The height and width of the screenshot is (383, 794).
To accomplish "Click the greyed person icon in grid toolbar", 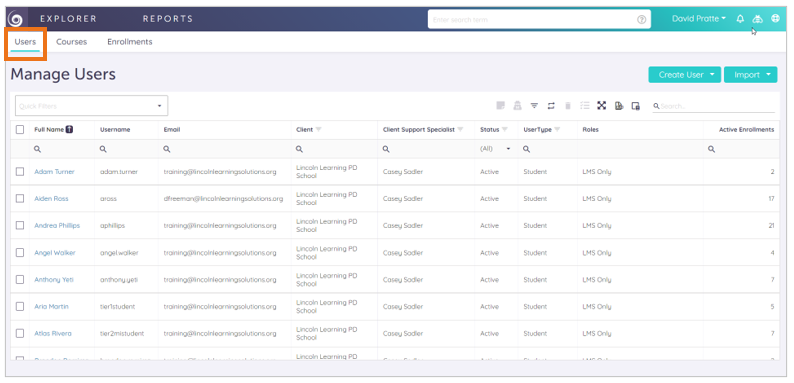I will point(517,105).
